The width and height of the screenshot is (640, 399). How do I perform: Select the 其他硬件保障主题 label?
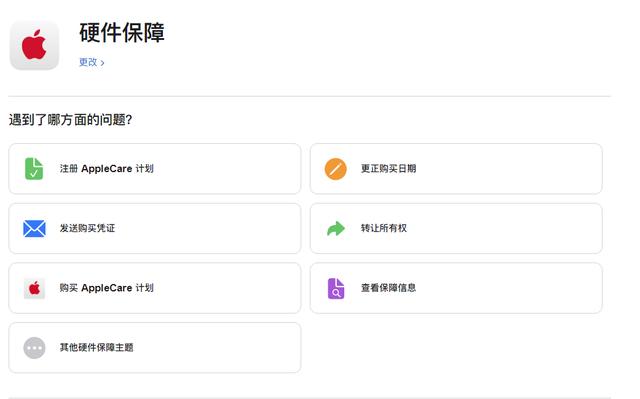pyautogui.click(x=96, y=347)
